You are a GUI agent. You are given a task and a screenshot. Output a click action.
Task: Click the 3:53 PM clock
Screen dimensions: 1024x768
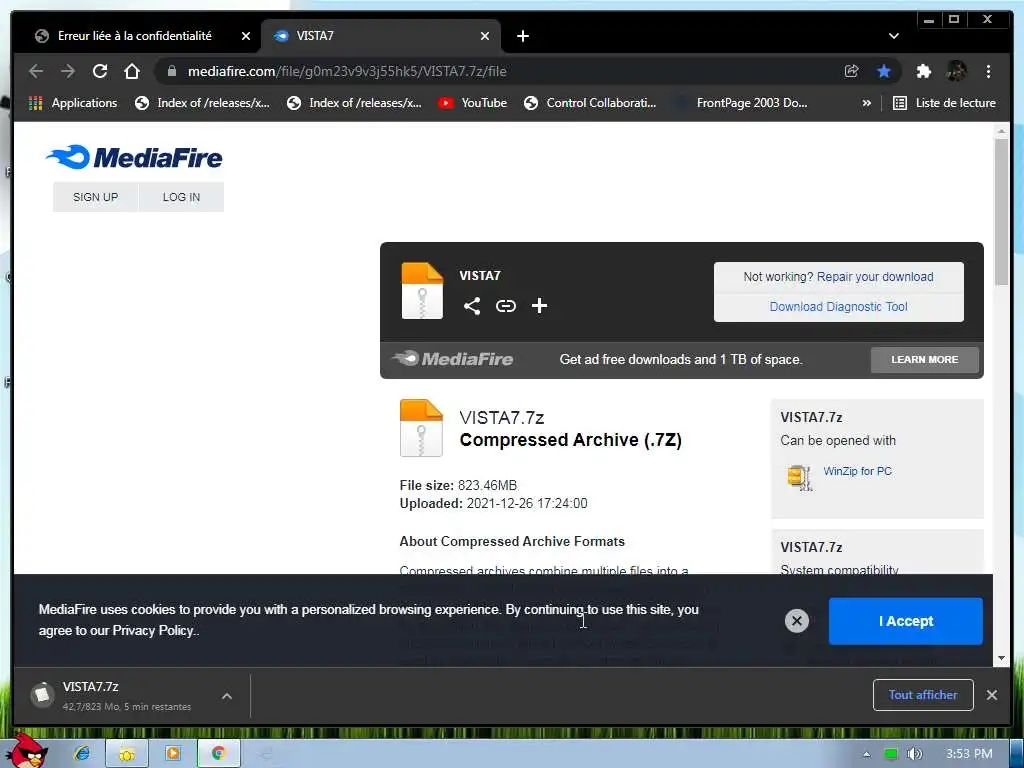(x=969, y=754)
